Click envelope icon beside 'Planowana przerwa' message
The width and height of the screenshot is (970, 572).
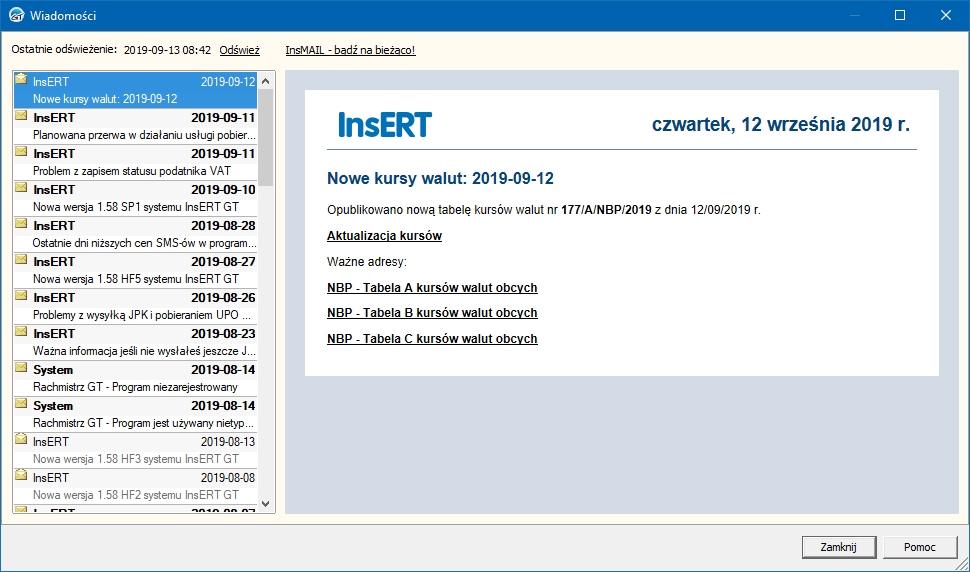[21, 115]
